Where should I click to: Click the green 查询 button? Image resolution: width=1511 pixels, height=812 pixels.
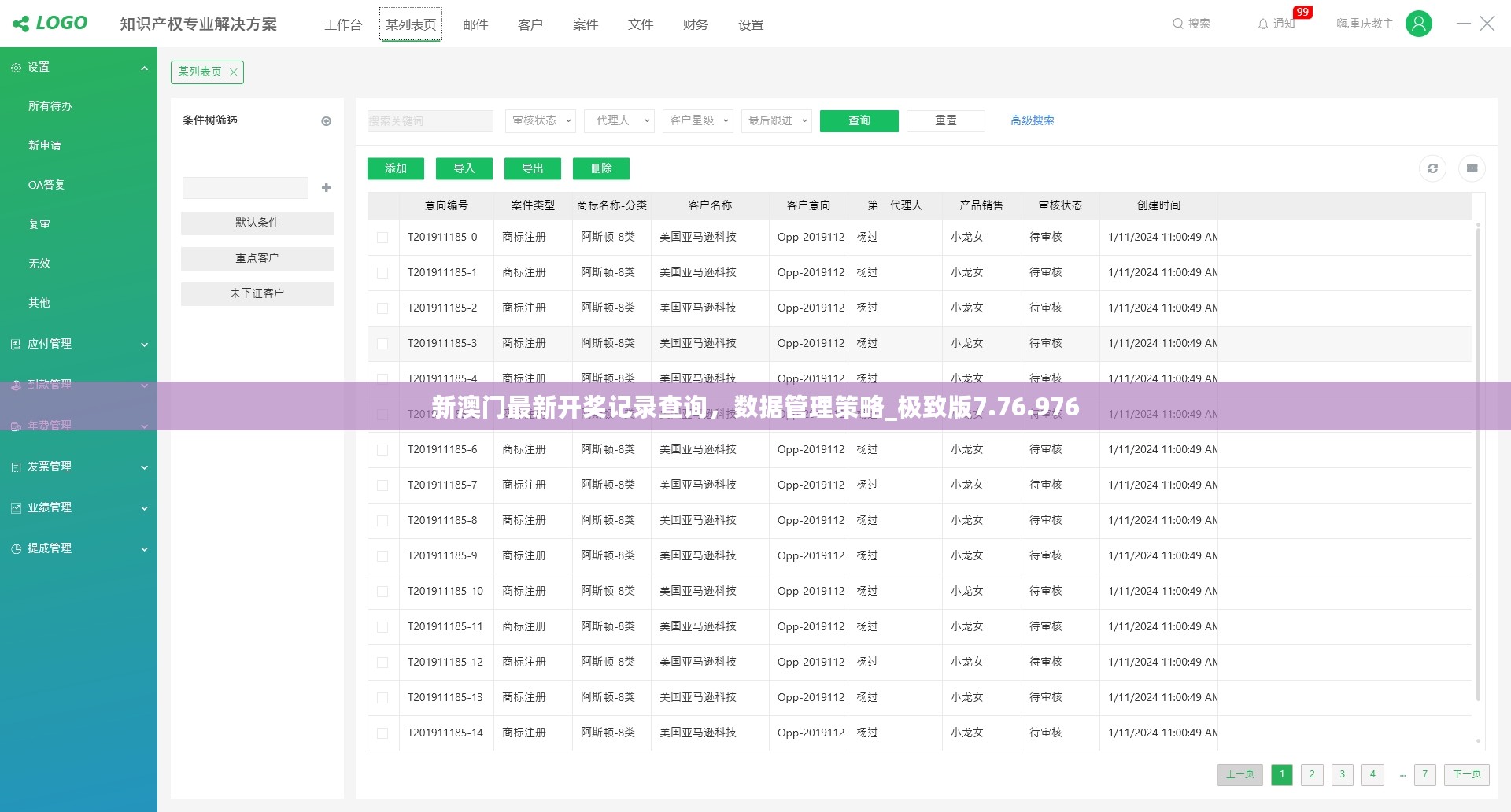pos(859,120)
